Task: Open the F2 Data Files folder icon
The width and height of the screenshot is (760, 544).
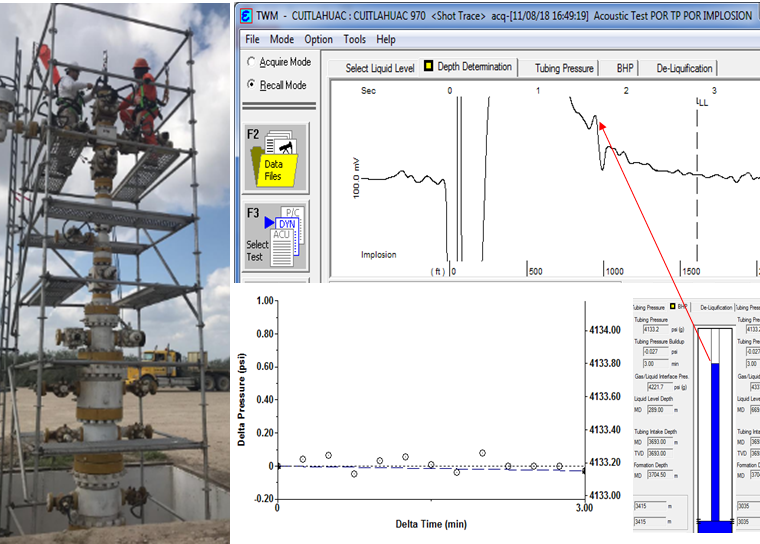Action: point(275,157)
